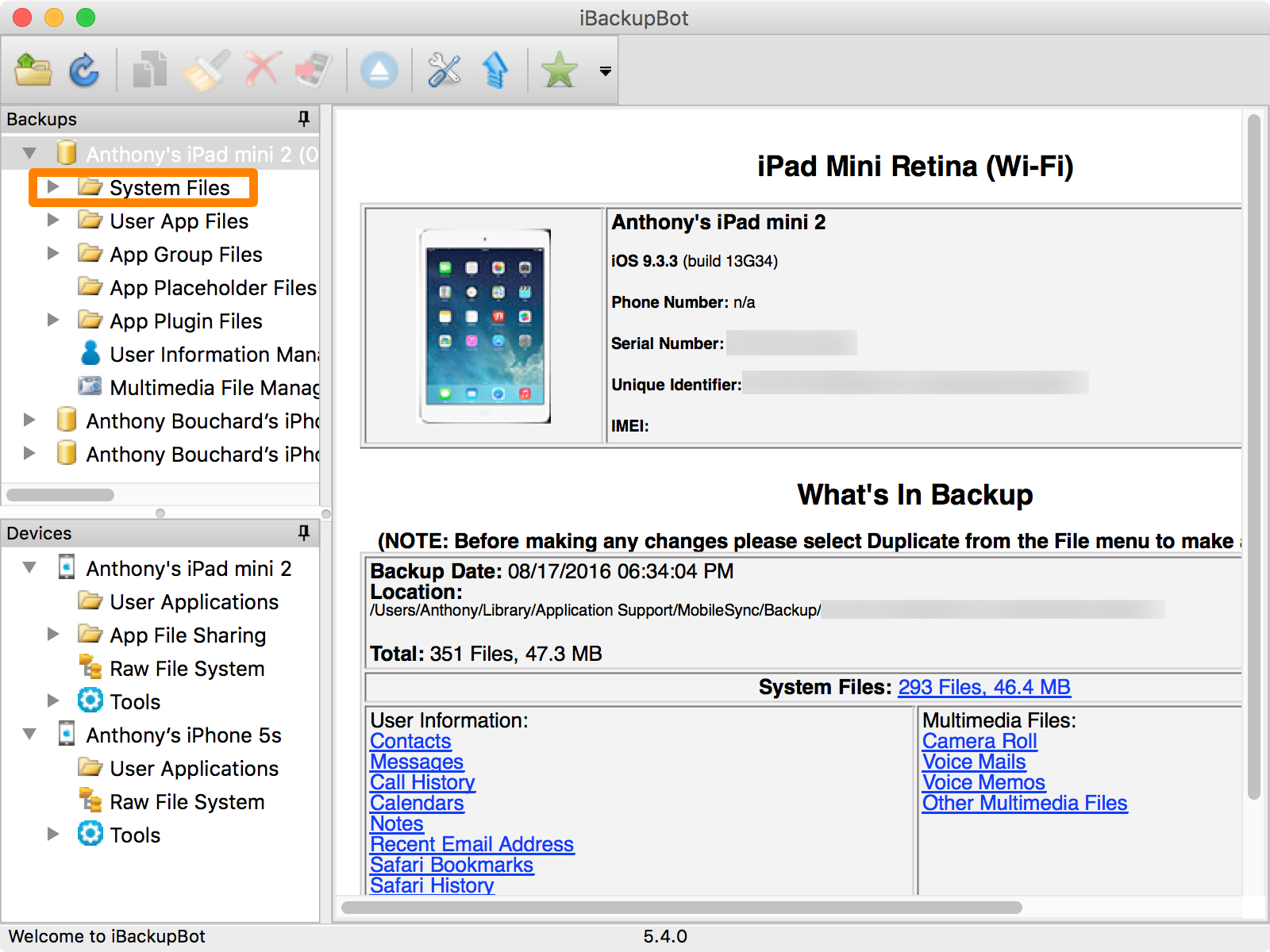
Task: Expand the System Files folder
Action: 53,187
